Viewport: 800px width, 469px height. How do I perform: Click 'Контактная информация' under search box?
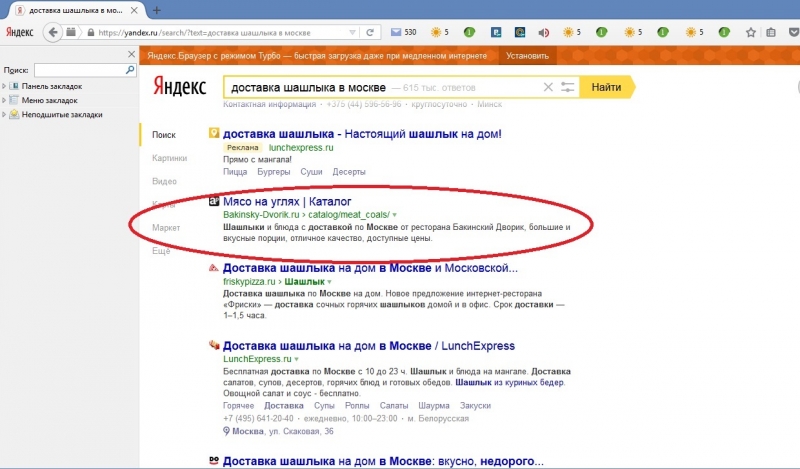[x=269, y=104]
